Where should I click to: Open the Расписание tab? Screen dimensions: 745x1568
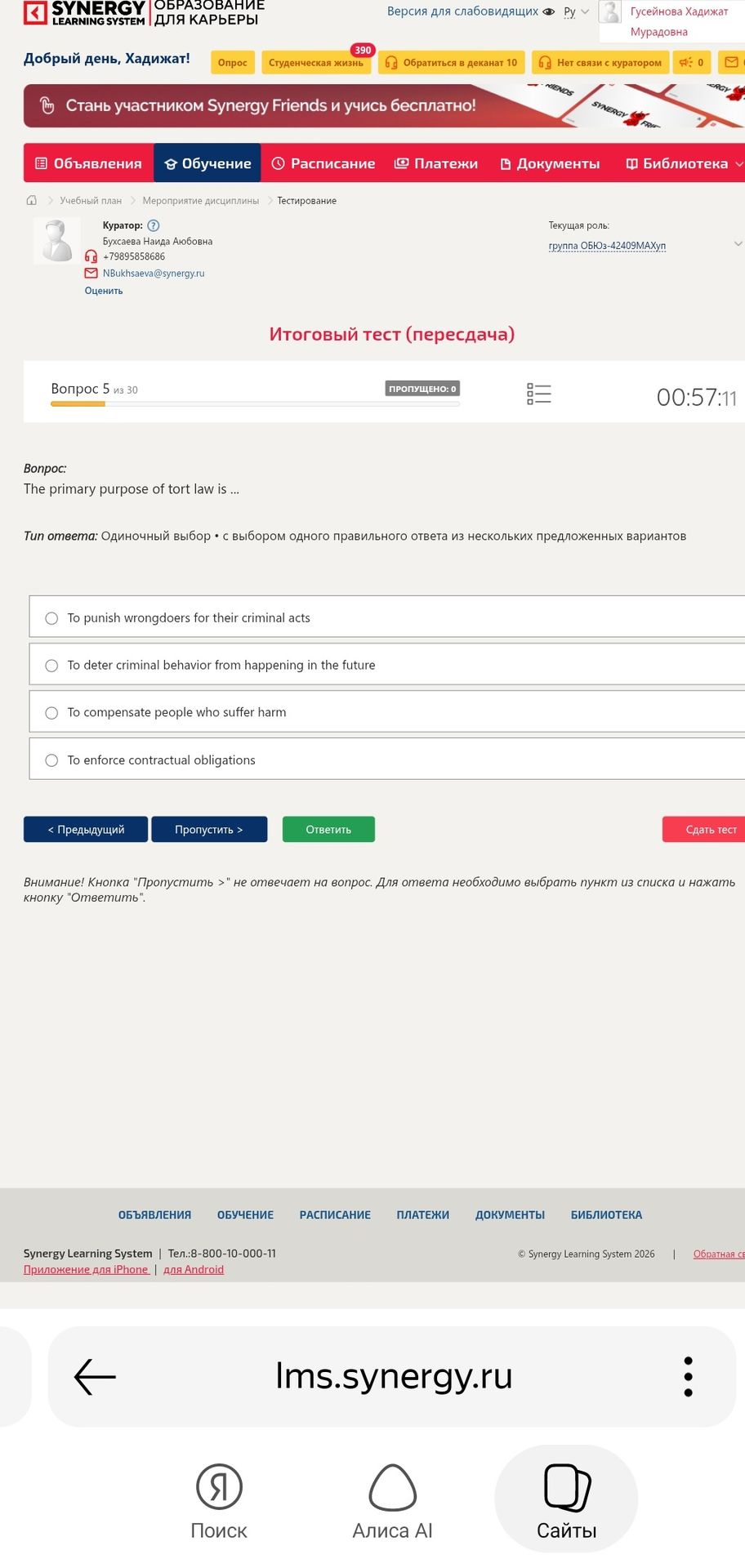(x=323, y=163)
